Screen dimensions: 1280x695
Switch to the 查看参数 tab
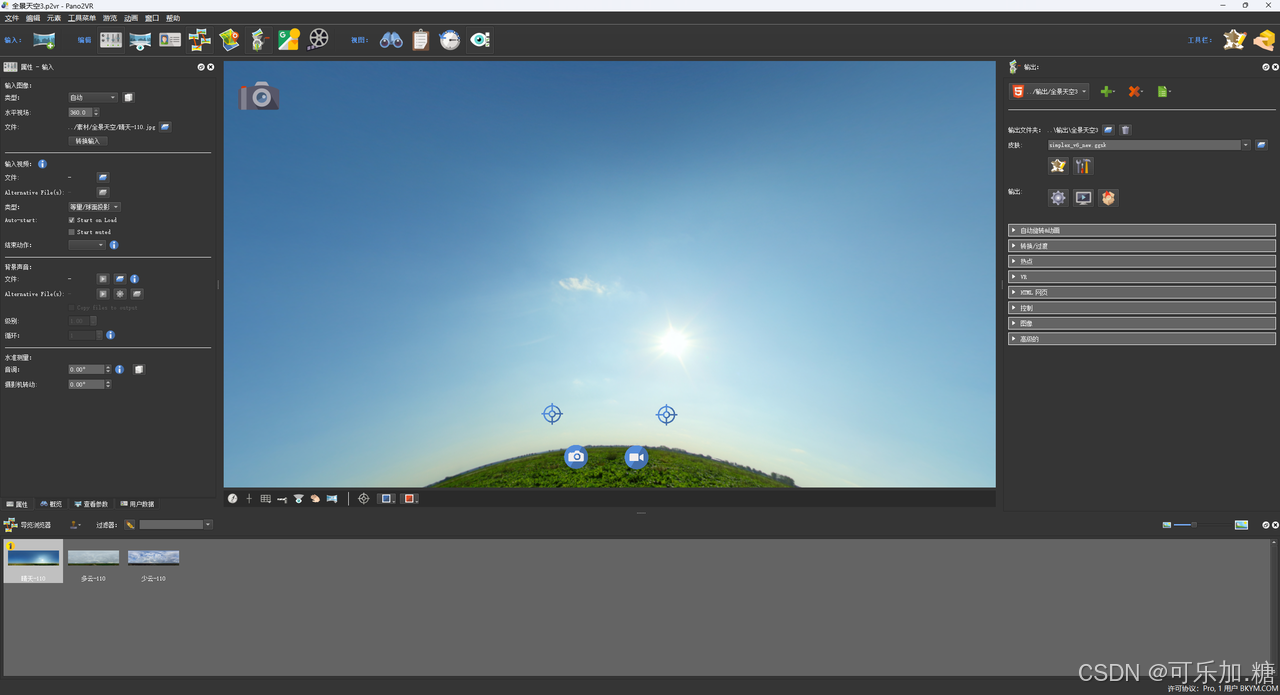(x=92, y=504)
